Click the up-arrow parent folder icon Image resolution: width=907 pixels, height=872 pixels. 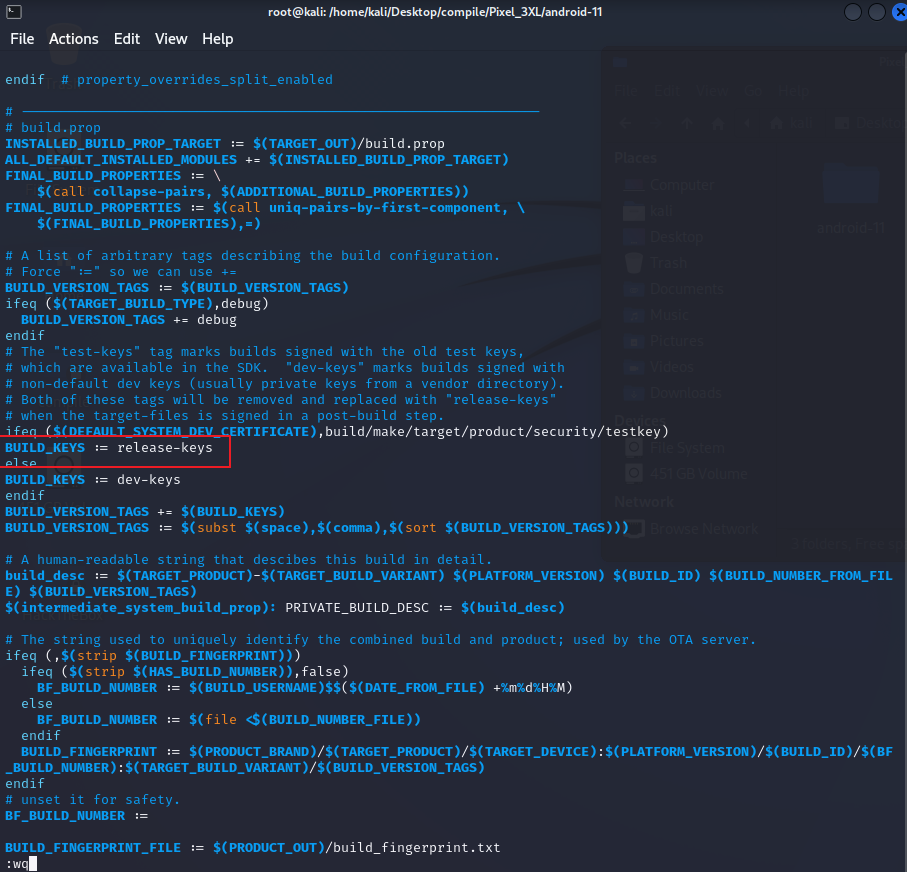pos(686,123)
